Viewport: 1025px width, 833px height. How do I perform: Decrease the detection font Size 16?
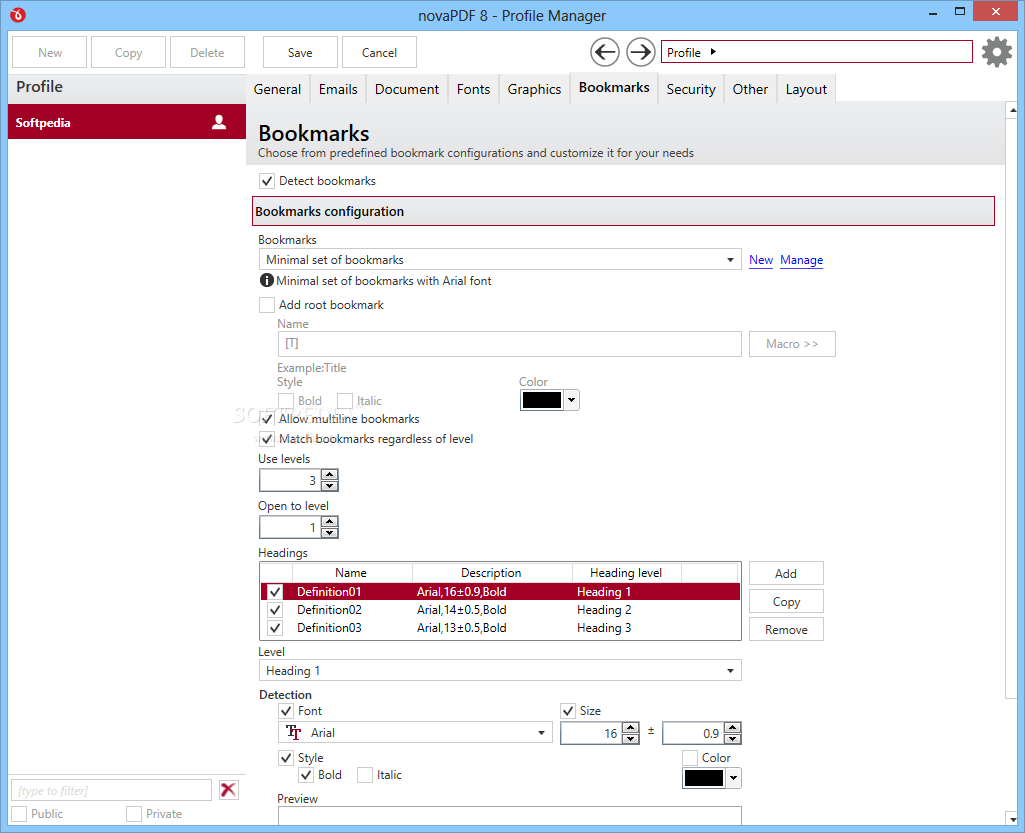pos(631,739)
